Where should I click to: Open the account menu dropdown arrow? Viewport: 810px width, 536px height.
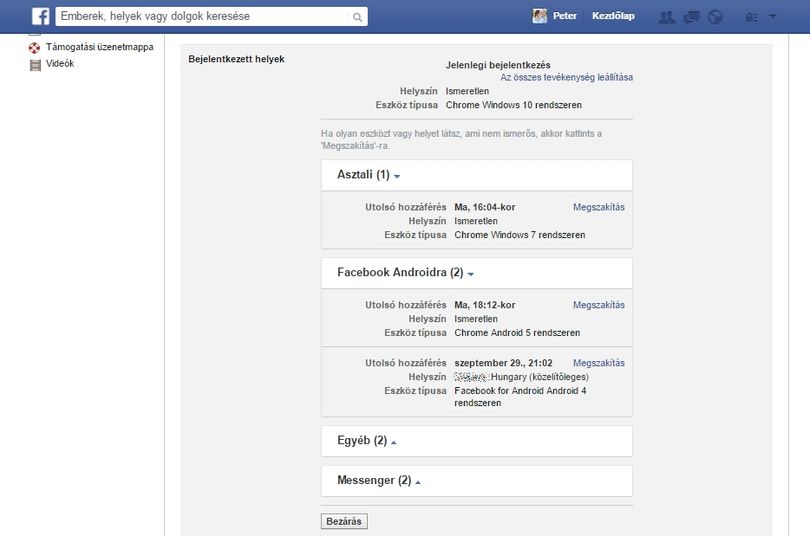(x=773, y=17)
